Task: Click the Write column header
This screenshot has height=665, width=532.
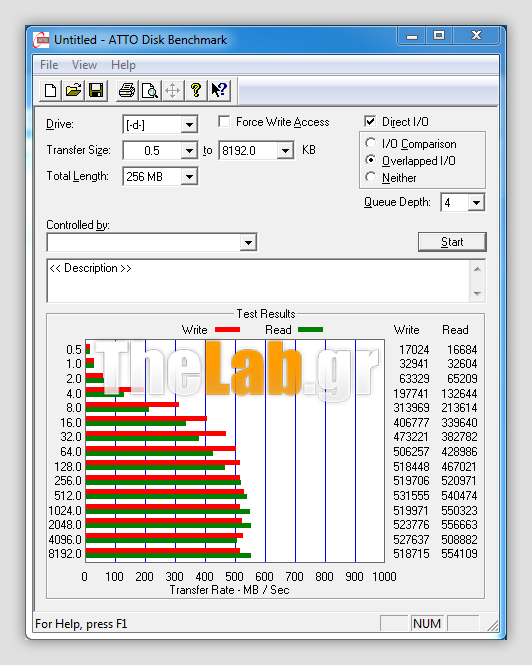Action: click(x=406, y=330)
